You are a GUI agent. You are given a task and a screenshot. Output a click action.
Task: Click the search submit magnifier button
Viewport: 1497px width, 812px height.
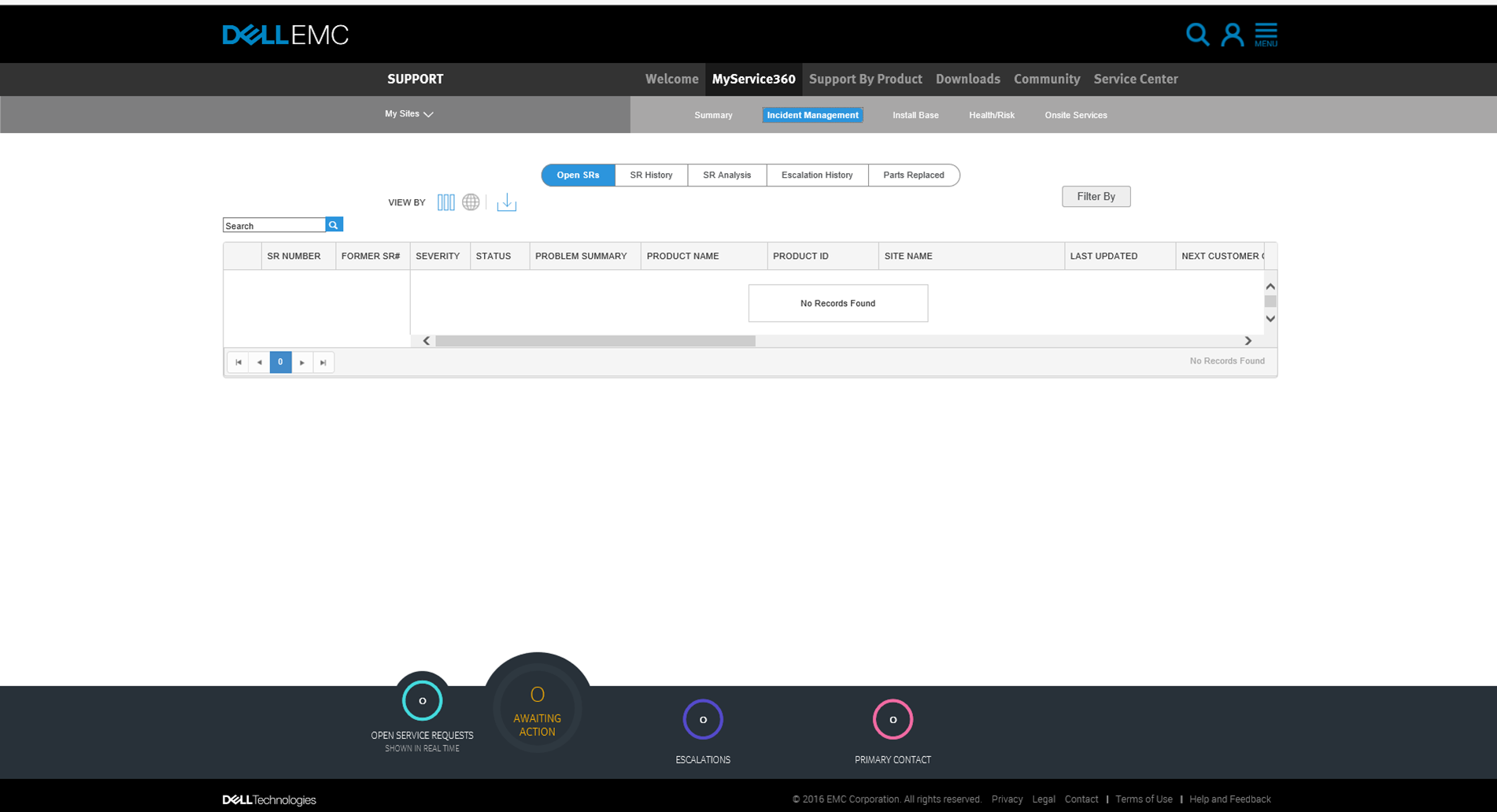pos(334,225)
